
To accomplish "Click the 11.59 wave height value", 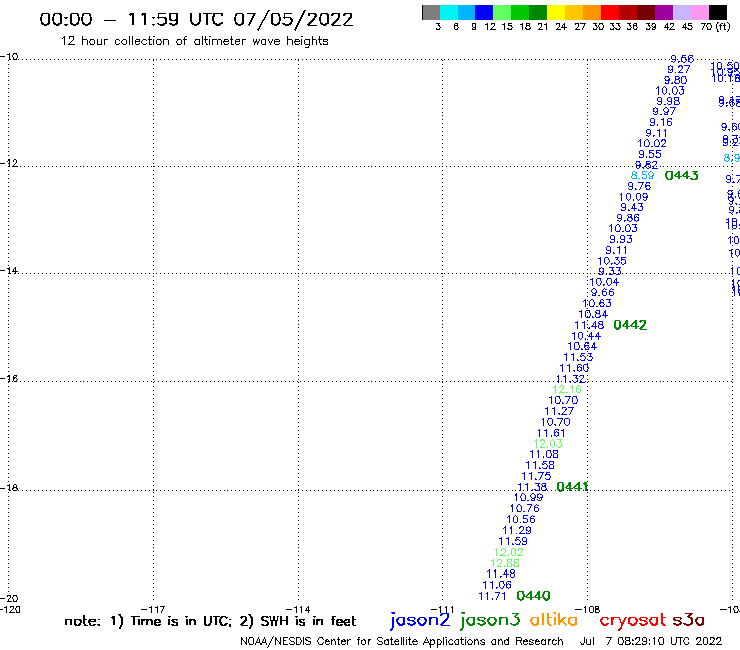I will pyautogui.click(x=513, y=541).
